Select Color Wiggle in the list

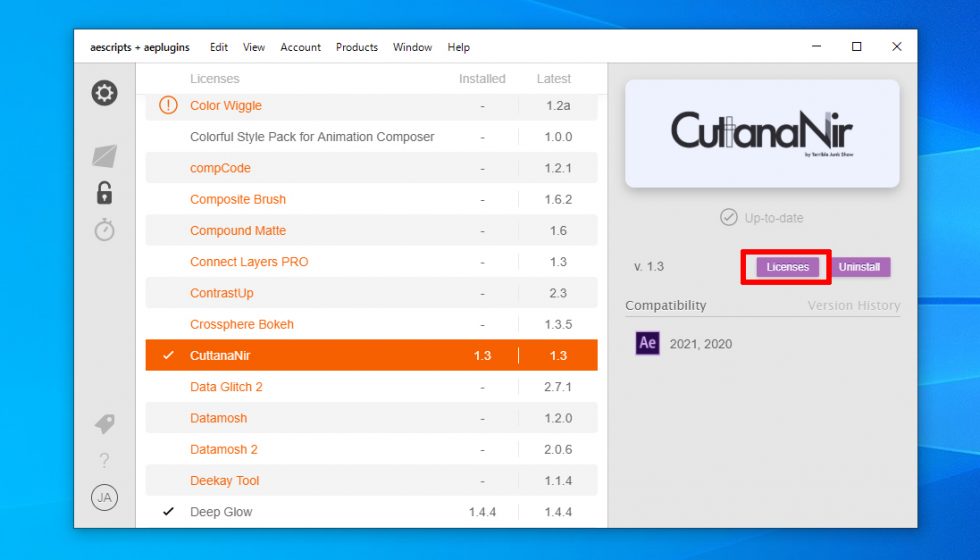371,106
